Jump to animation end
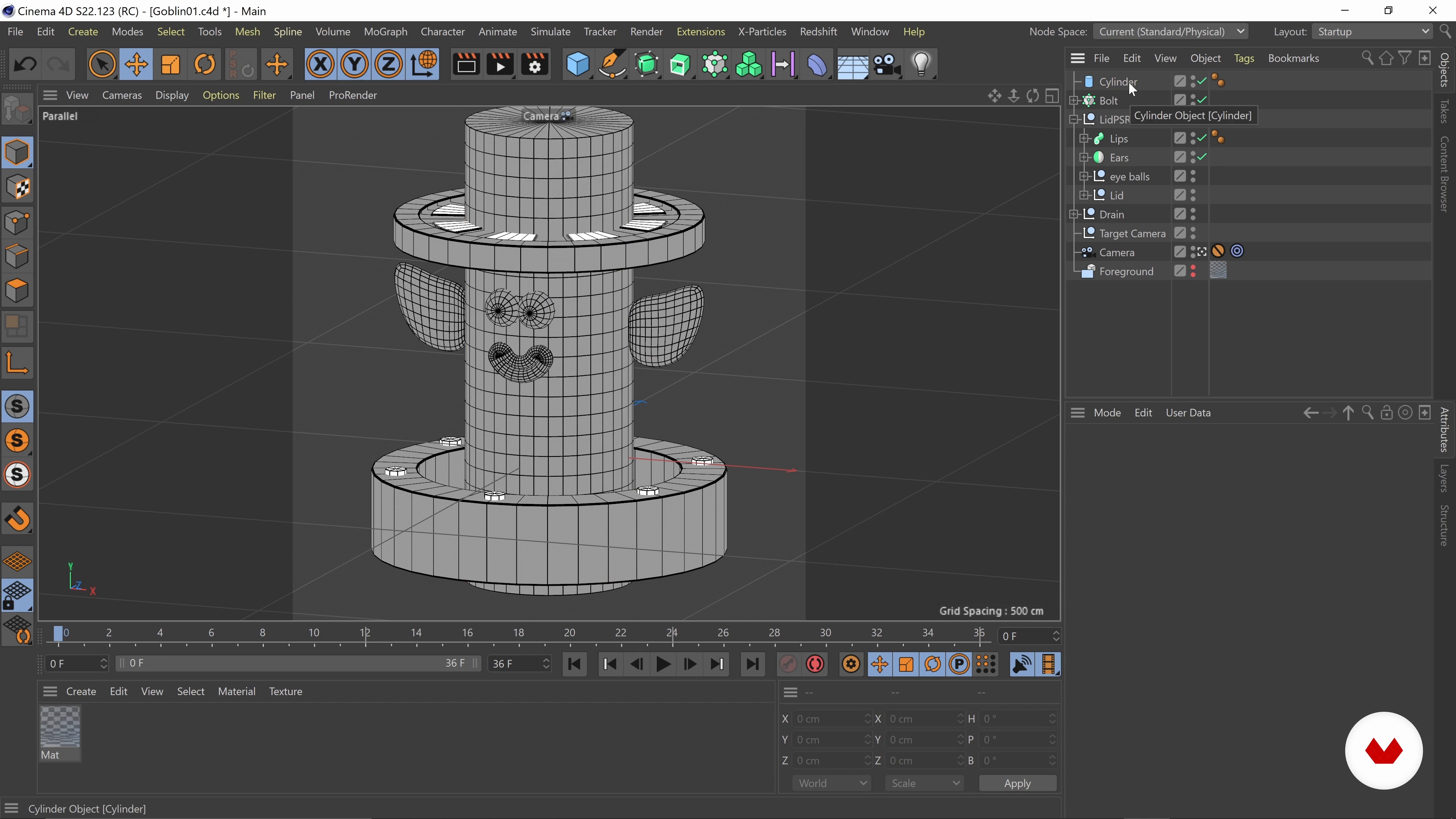This screenshot has width=1456, height=819. [752, 664]
